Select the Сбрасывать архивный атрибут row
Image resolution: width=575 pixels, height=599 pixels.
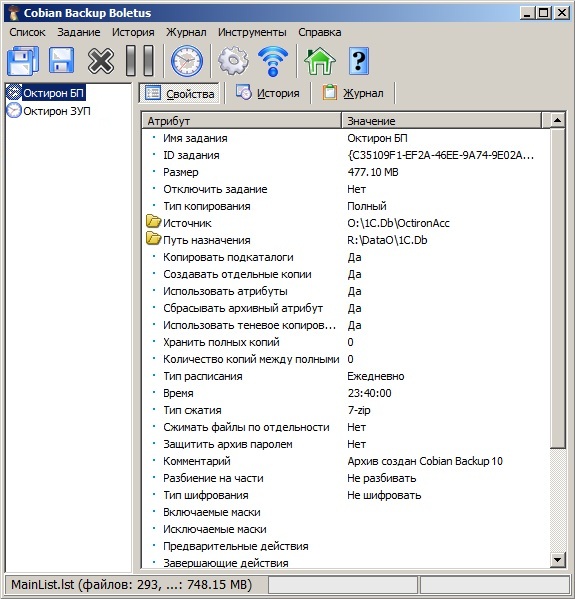[x=346, y=308]
